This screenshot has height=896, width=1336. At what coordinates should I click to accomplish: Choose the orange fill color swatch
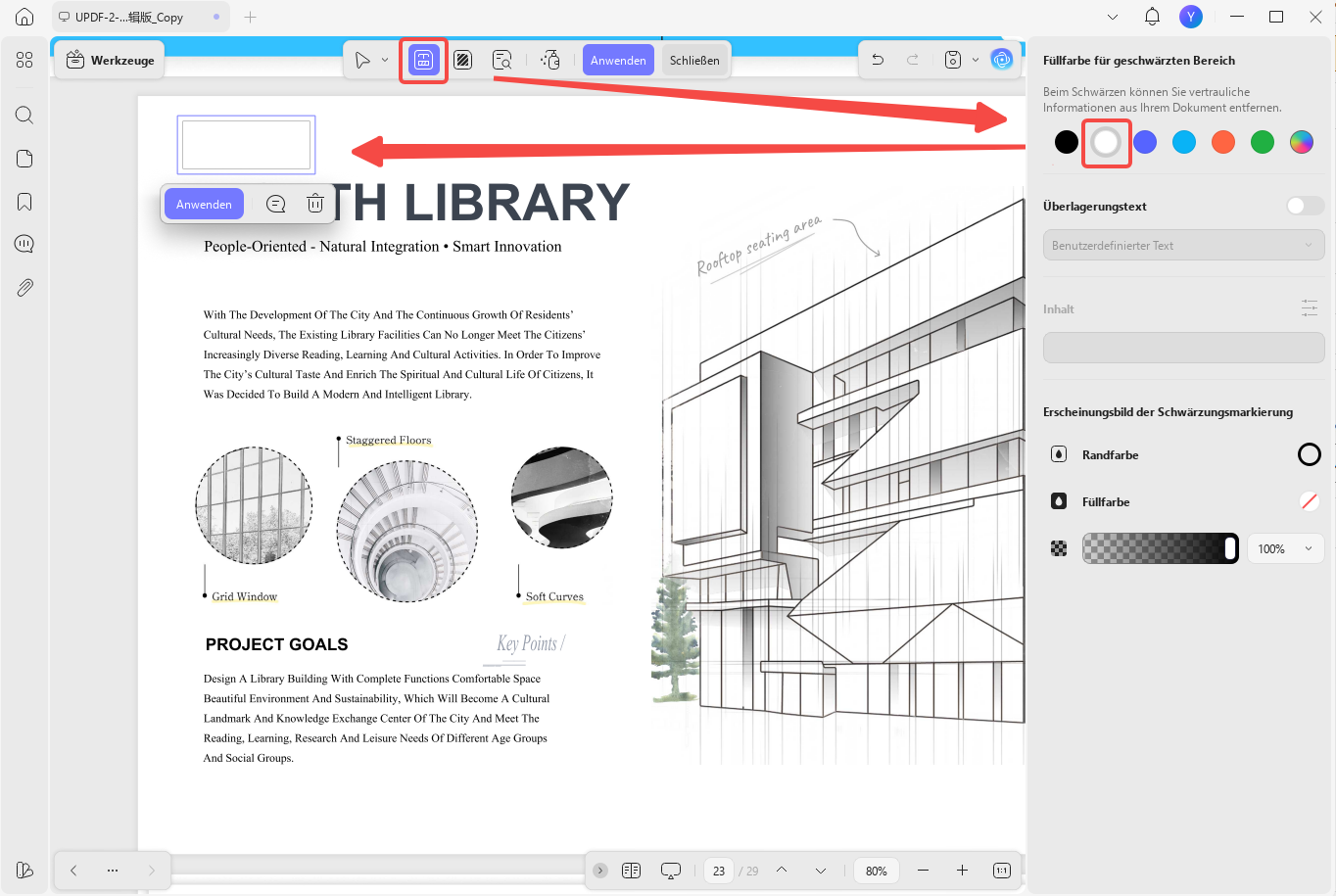coord(1222,142)
